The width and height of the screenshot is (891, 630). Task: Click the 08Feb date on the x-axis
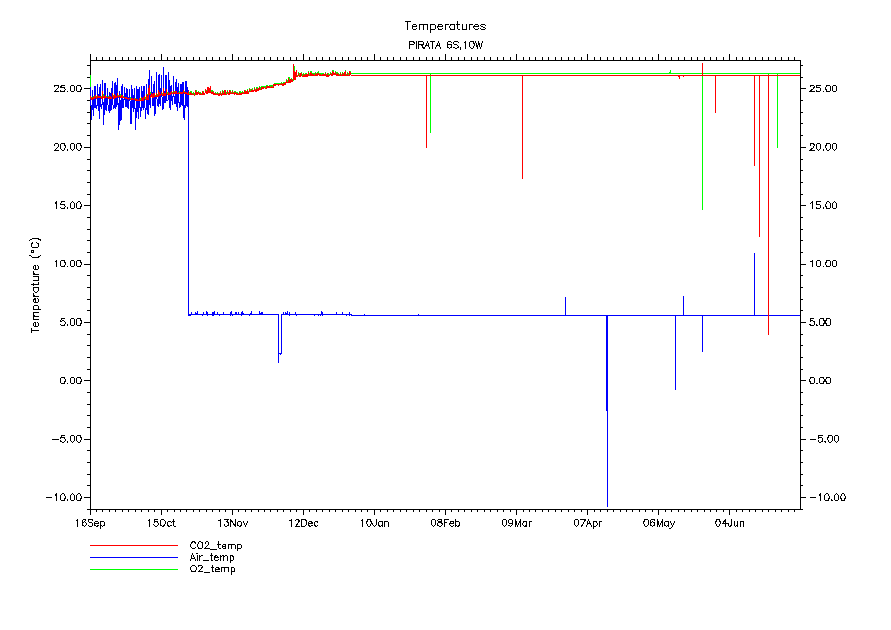click(445, 523)
